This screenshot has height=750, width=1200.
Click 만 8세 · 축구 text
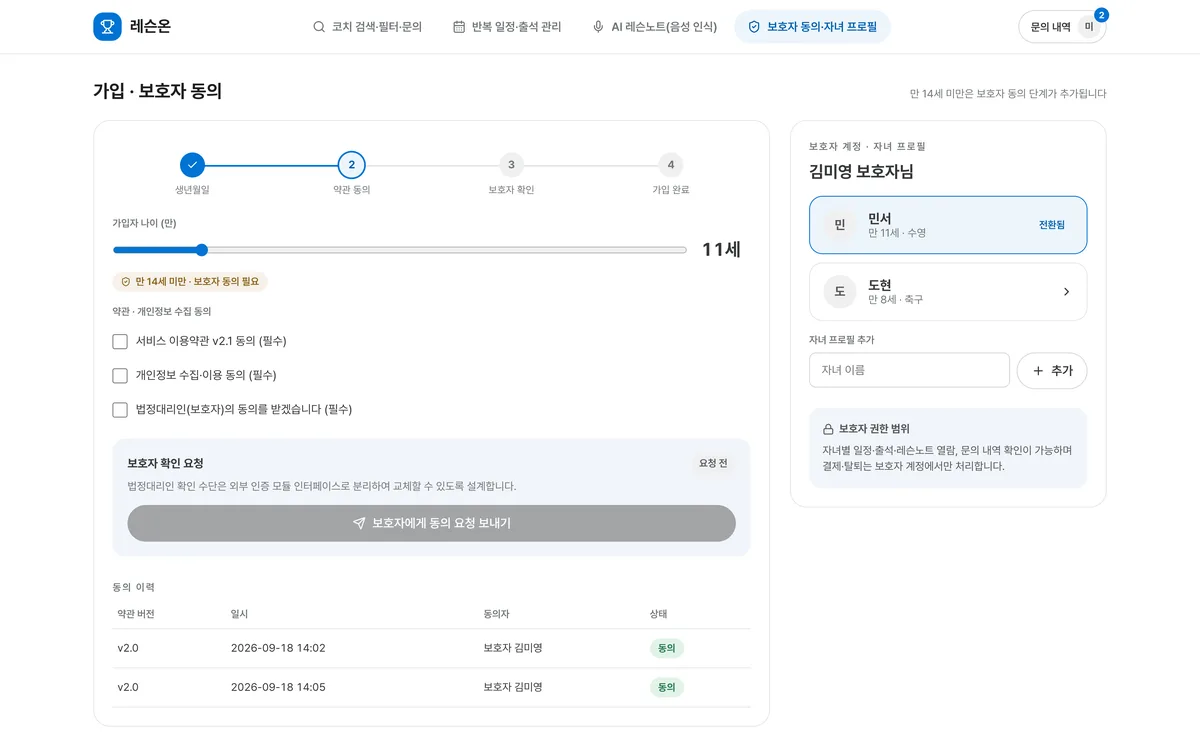click(x=895, y=300)
